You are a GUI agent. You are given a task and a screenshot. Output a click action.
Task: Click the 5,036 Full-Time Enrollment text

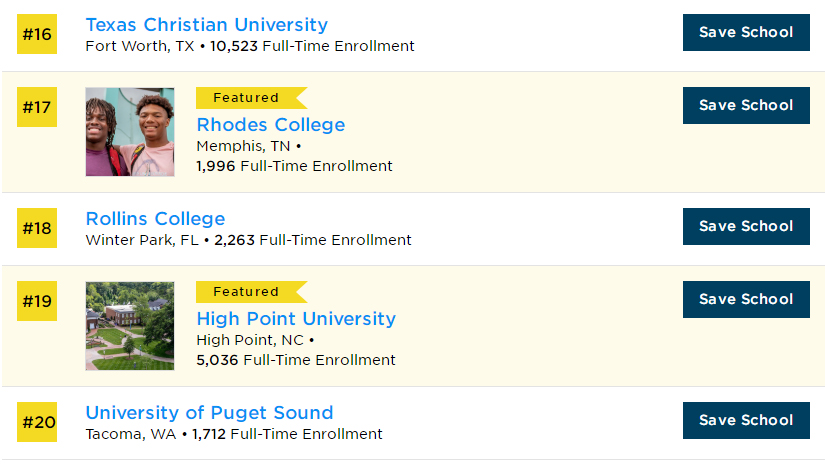click(295, 360)
